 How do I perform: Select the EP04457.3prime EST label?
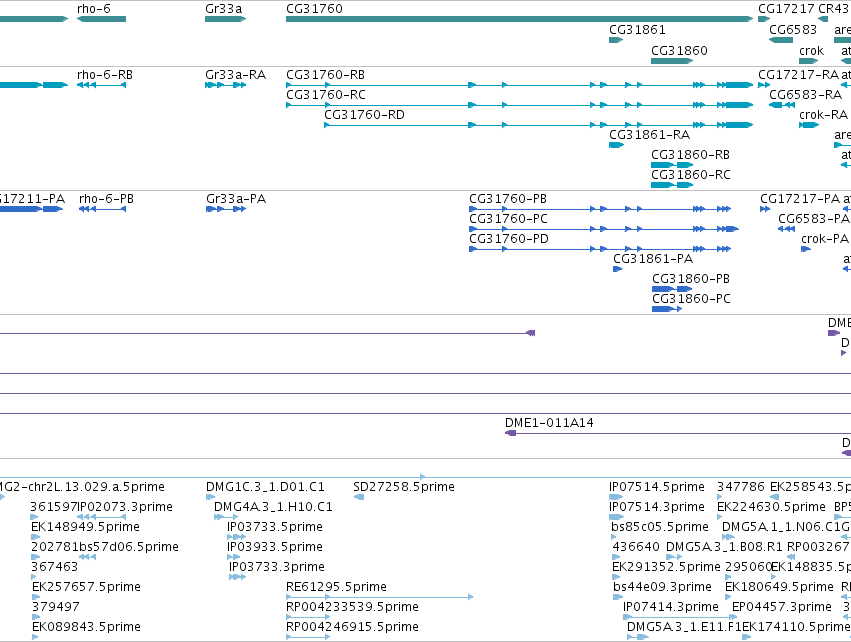pyautogui.click(x=782, y=608)
